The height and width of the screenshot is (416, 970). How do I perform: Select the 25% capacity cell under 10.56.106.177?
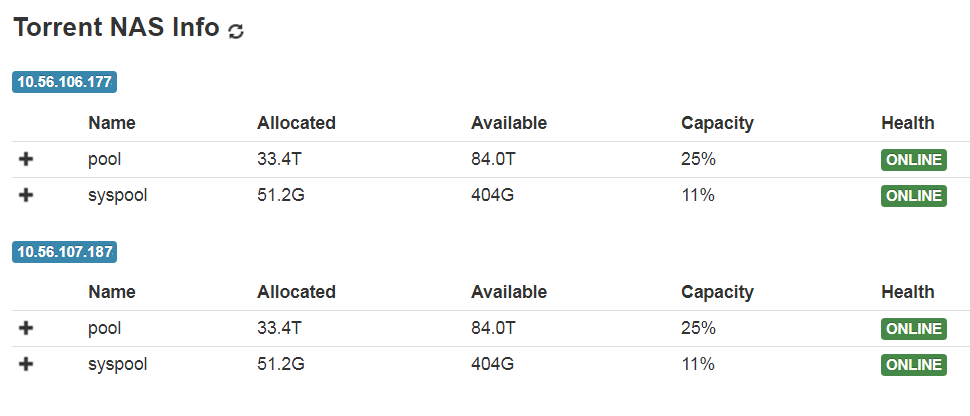(x=698, y=159)
